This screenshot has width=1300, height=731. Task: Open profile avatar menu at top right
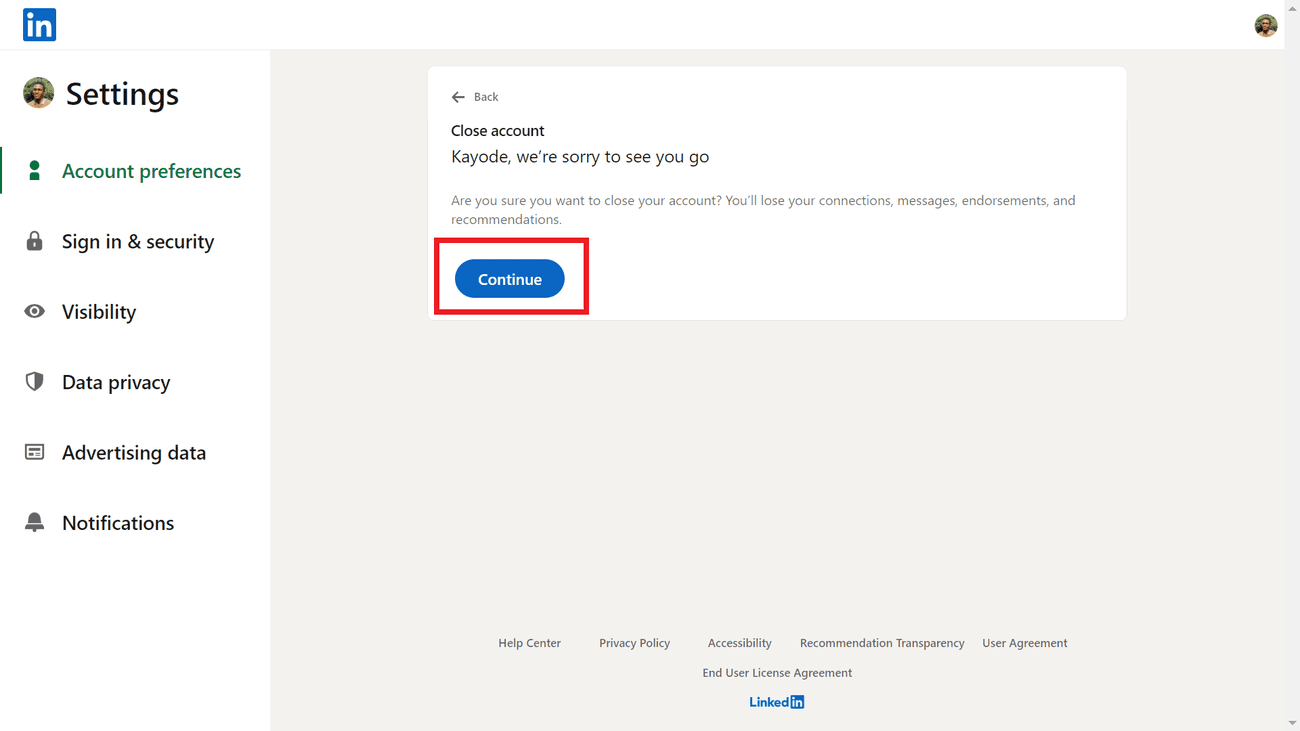1265,26
